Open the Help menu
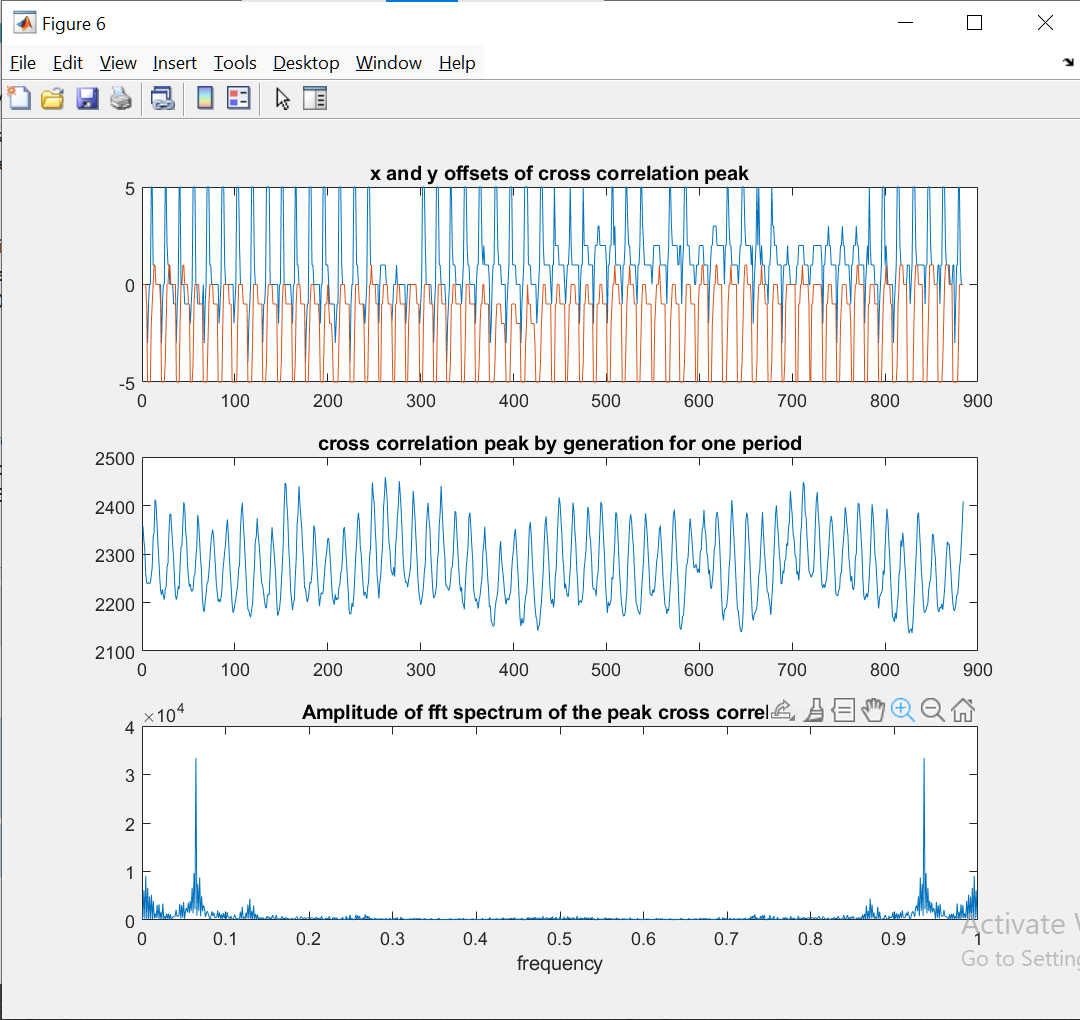This screenshot has width=1080, height=1020. click(x=457, y=63)
